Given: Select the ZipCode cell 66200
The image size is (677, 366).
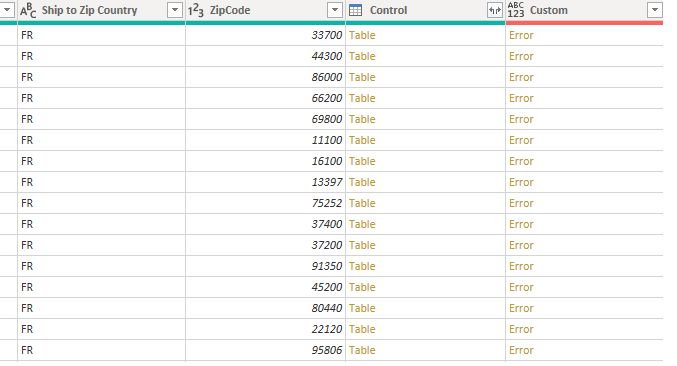Looking at the screenshot, I should coord(266,98).
